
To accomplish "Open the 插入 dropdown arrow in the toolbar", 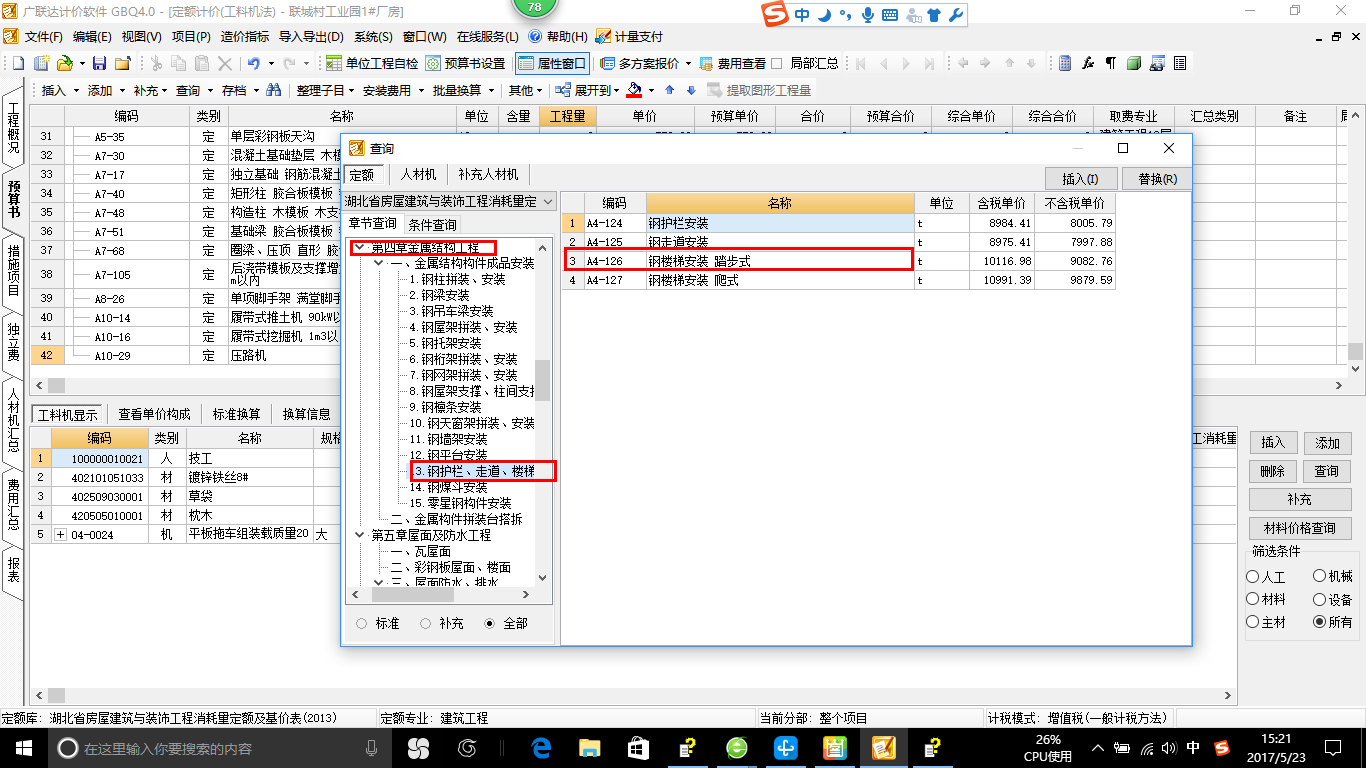I will pos(75,90).
